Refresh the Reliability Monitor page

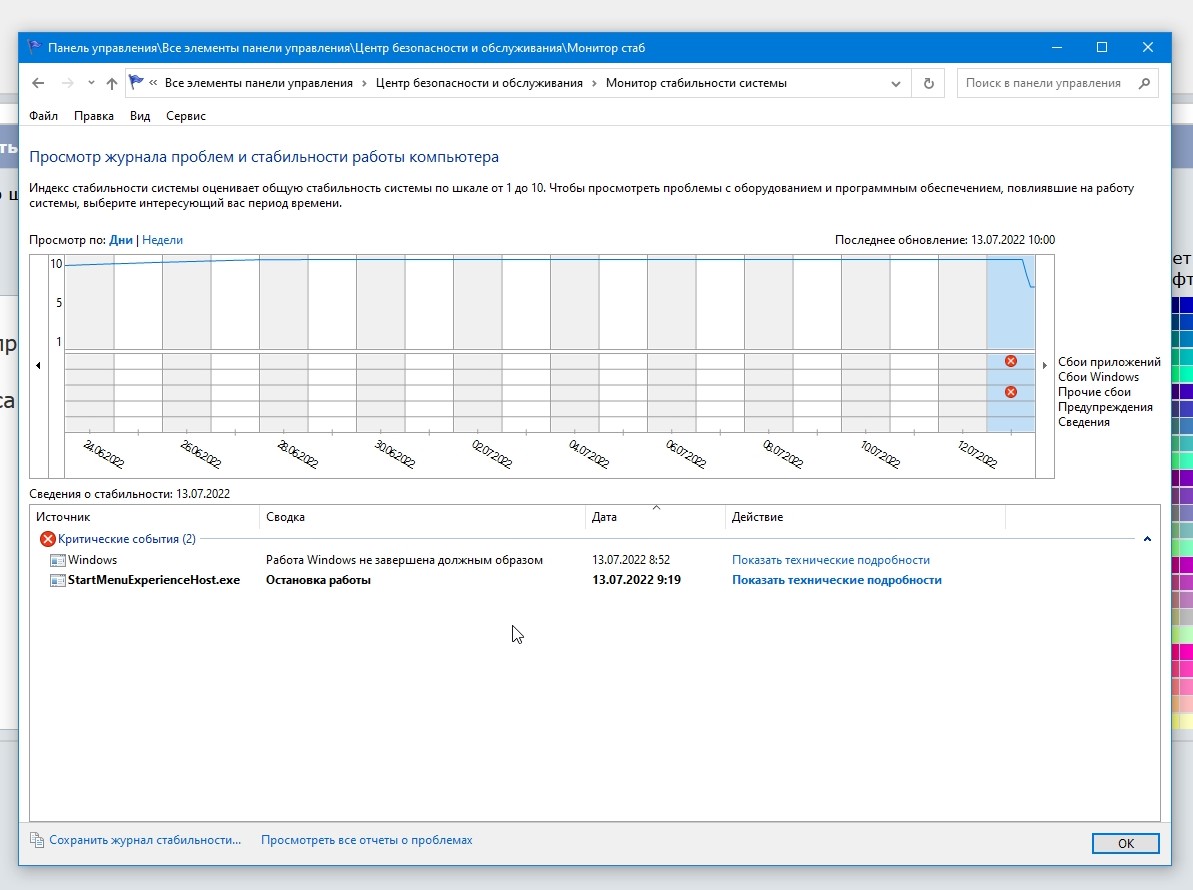coord(928,83)
